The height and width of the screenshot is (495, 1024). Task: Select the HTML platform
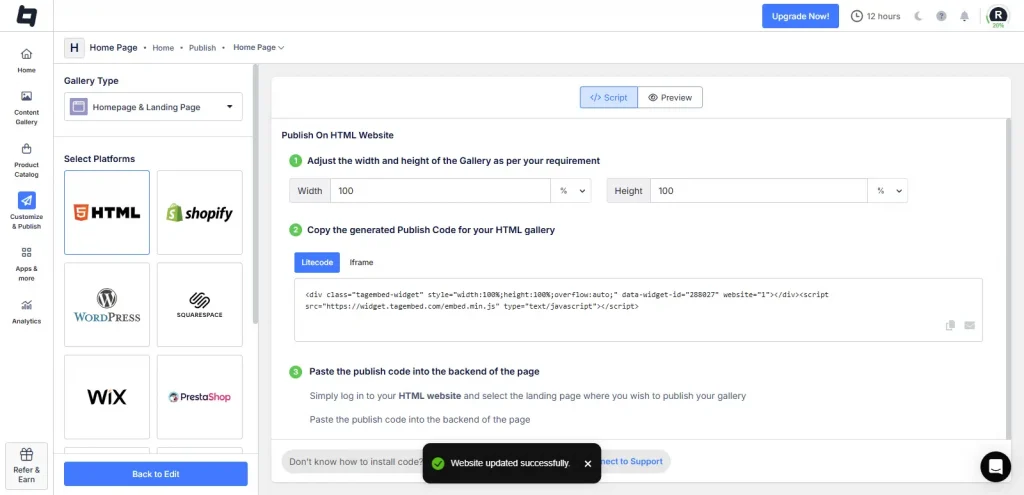click(x=107, y=212)
